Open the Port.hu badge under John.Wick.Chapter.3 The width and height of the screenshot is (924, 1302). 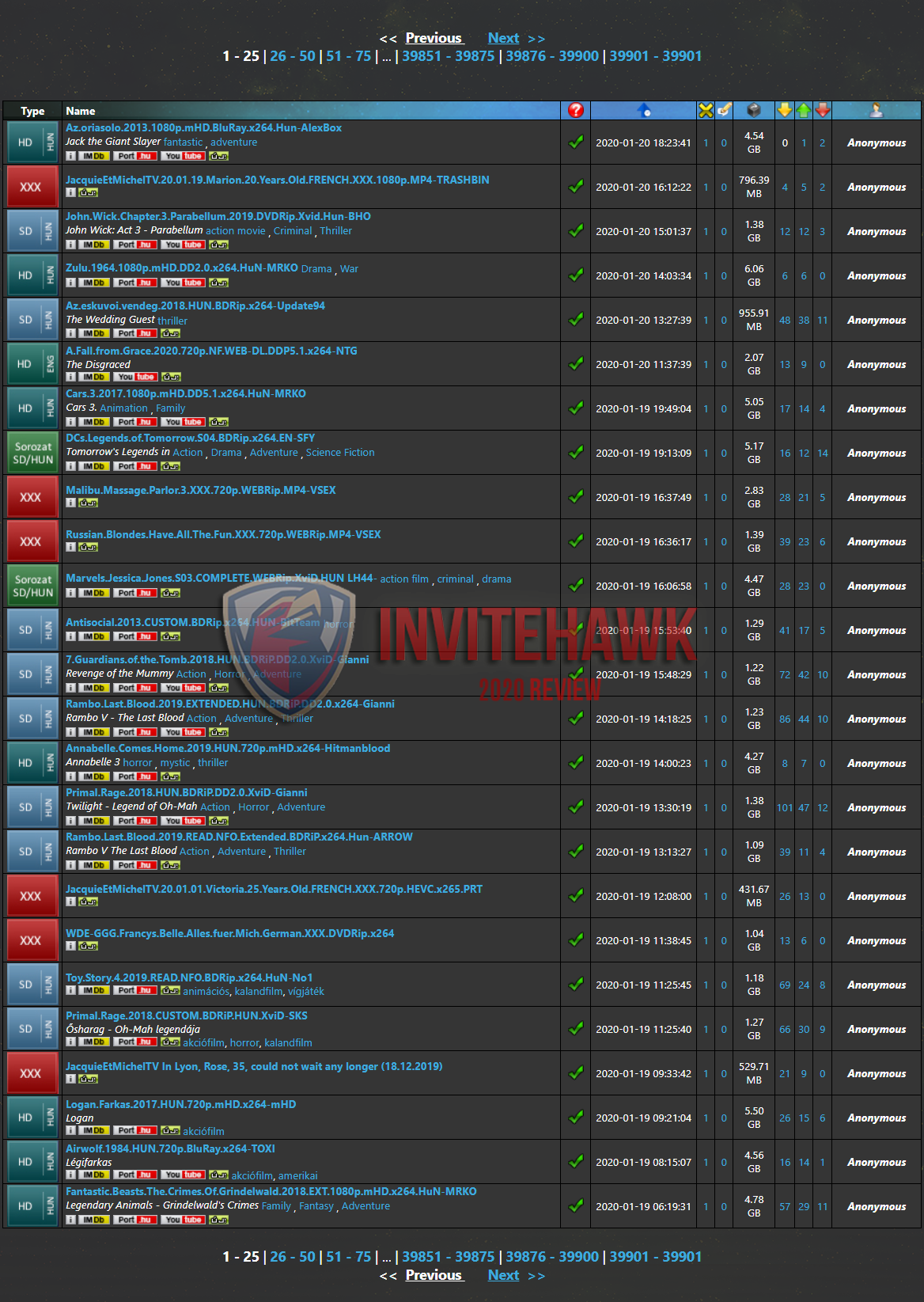[134, 245]
